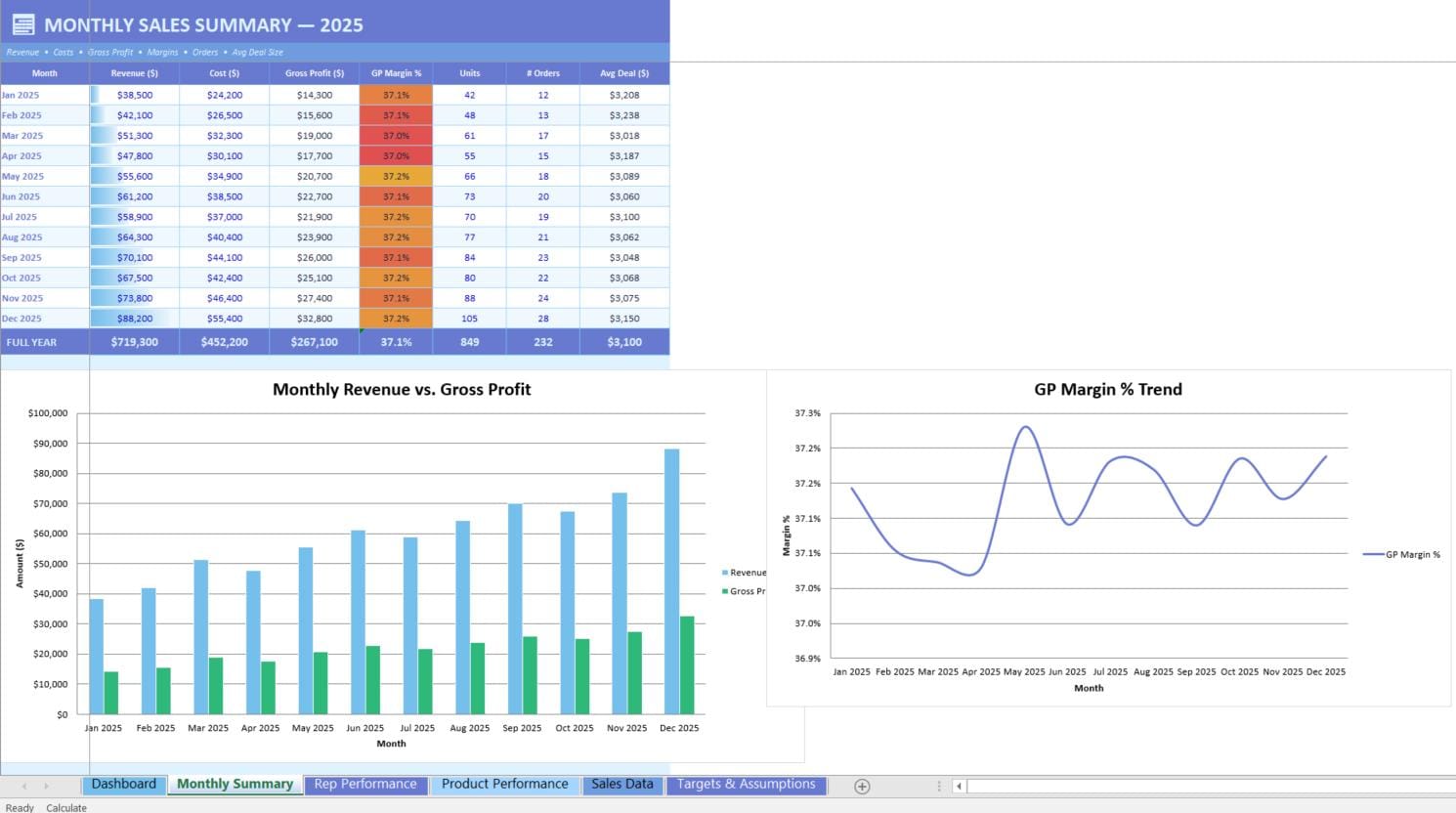Click the horizontal scrollbar left arrow

[960, 786]
